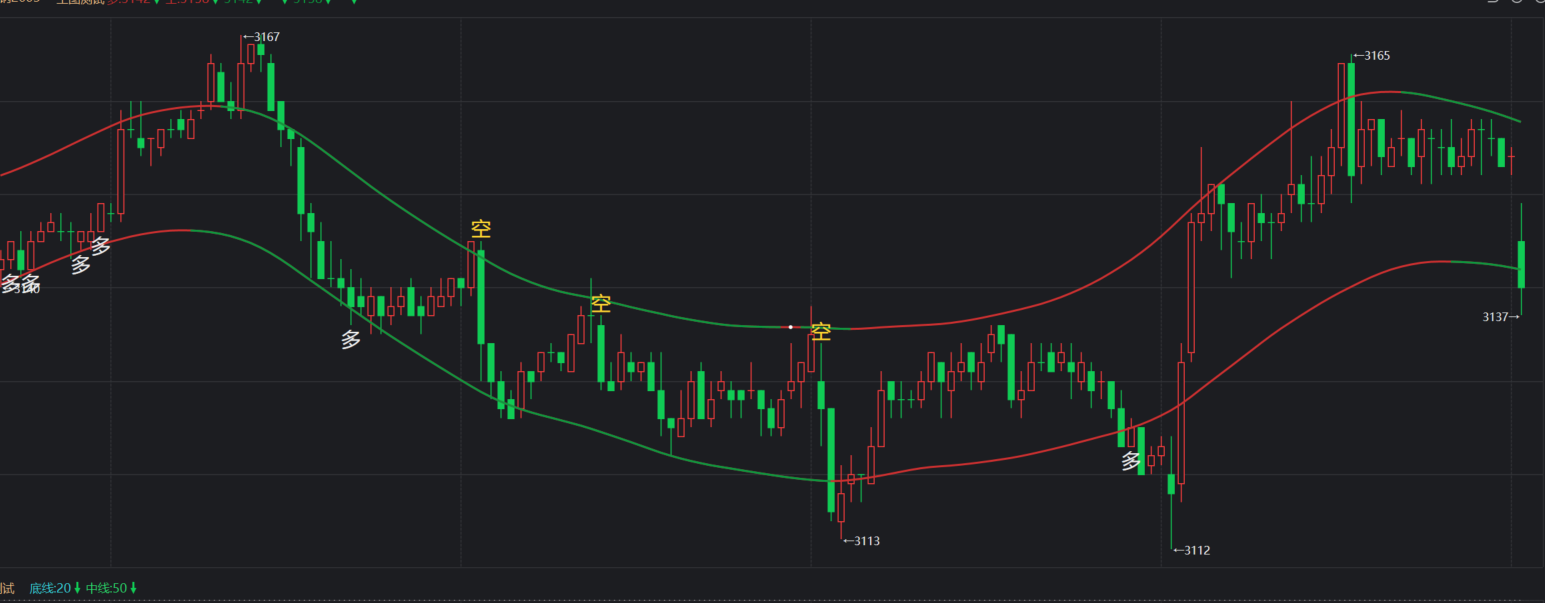Click the green arrow after 中线:50
The width and height of the screenshot is (1545, 603).
(133, 588)
